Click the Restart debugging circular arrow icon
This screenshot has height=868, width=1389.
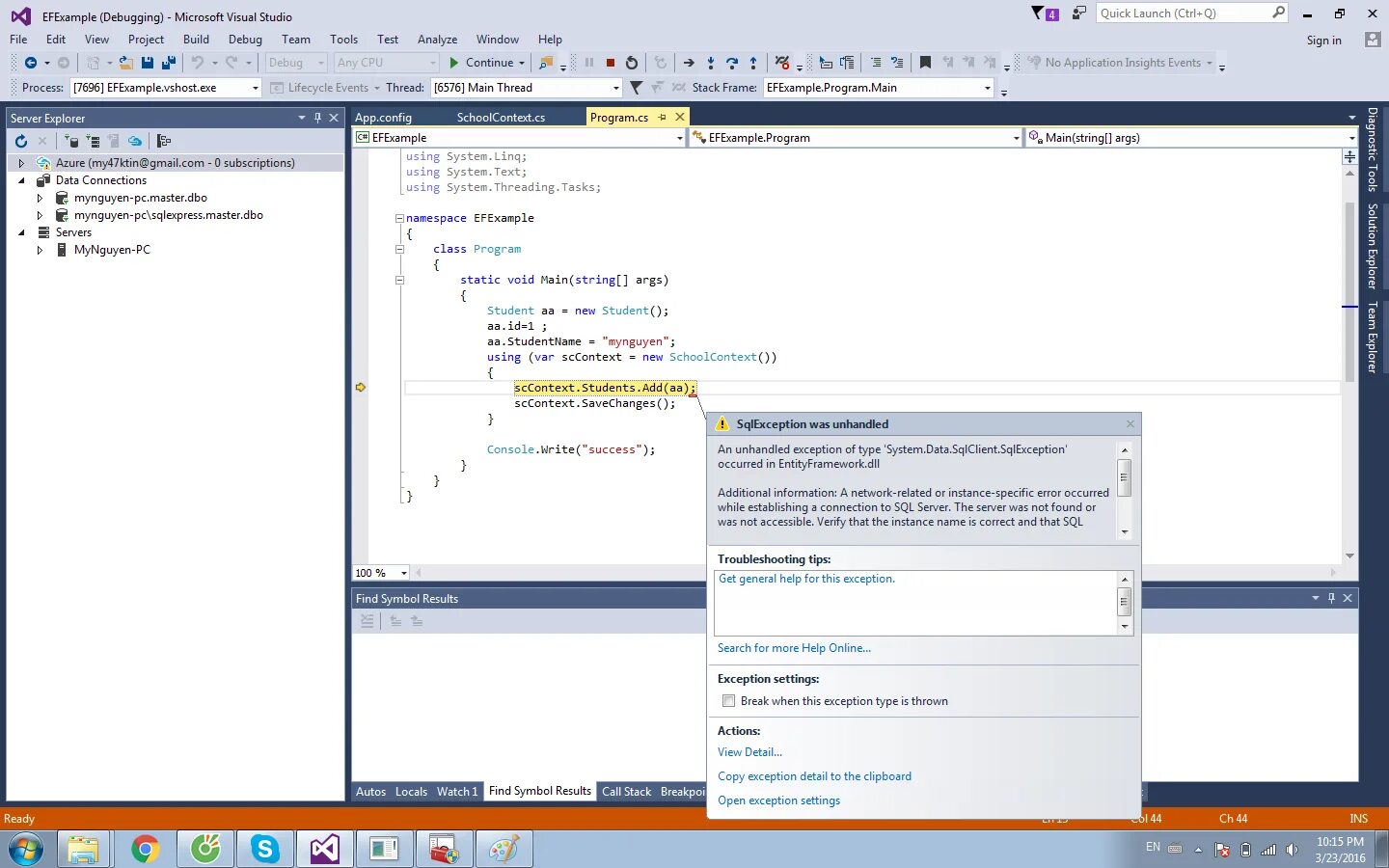632,63
